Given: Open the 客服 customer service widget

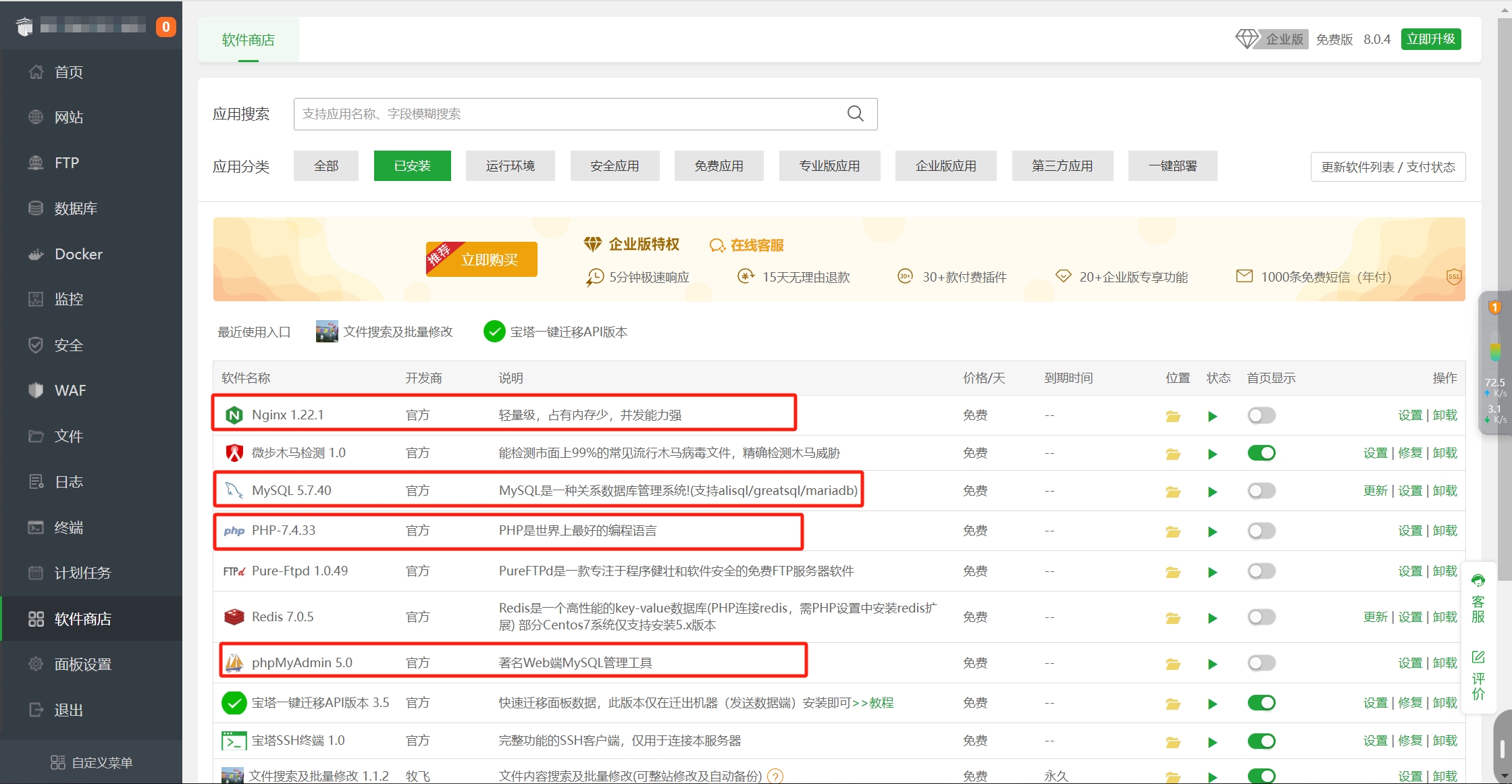Looking at the screenshot, I should [1478, 599].
